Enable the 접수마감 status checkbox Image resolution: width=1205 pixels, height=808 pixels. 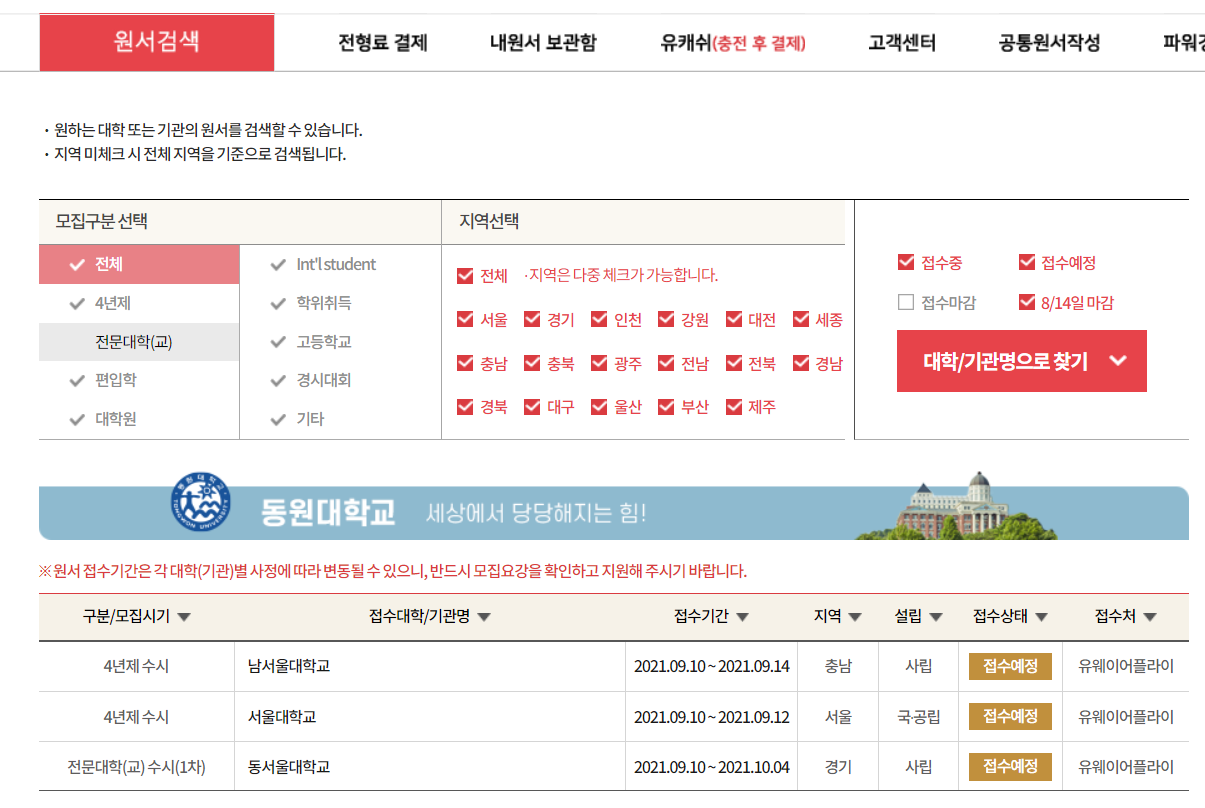coord(906,302)
